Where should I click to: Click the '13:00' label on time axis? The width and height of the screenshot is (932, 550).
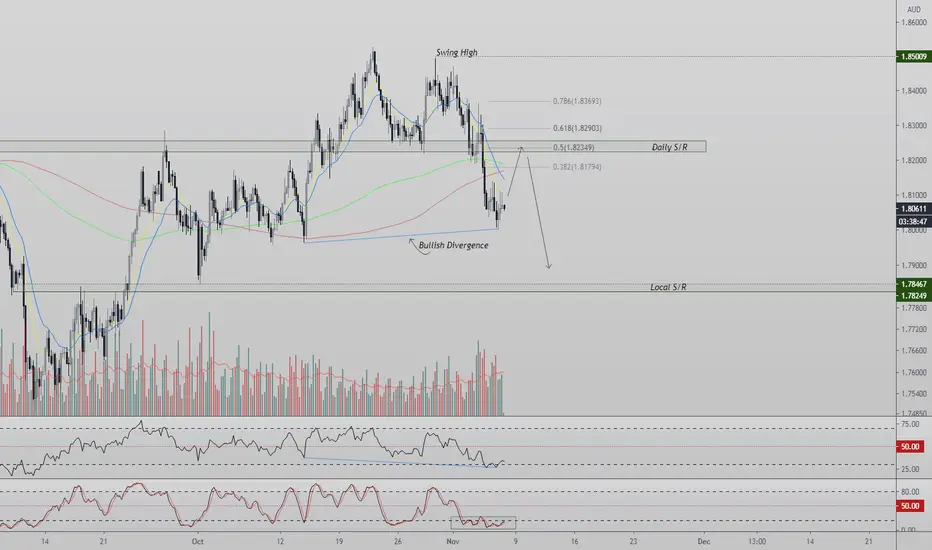pos(757,542)
